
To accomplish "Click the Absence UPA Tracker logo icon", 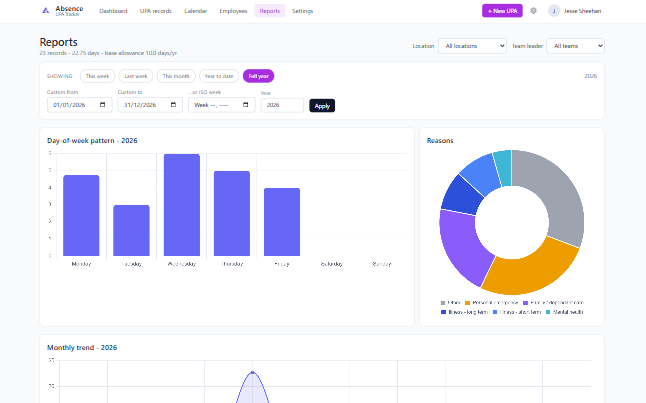I will (x=46, y=11).
